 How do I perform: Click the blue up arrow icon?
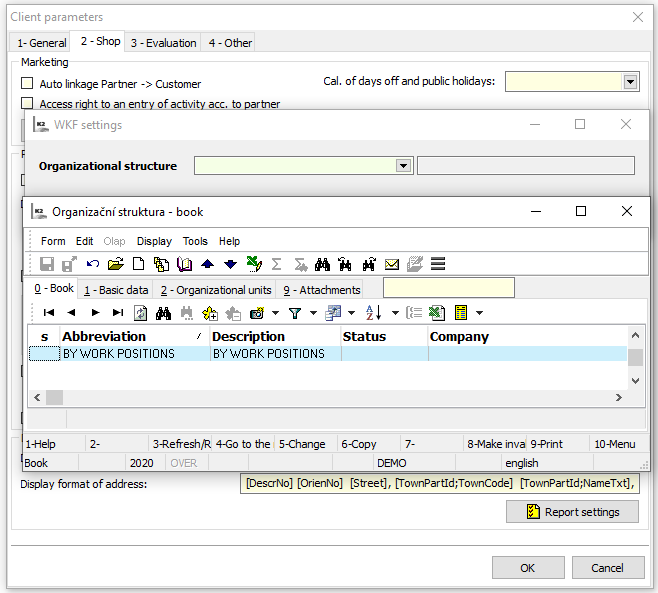coord(207,264)
